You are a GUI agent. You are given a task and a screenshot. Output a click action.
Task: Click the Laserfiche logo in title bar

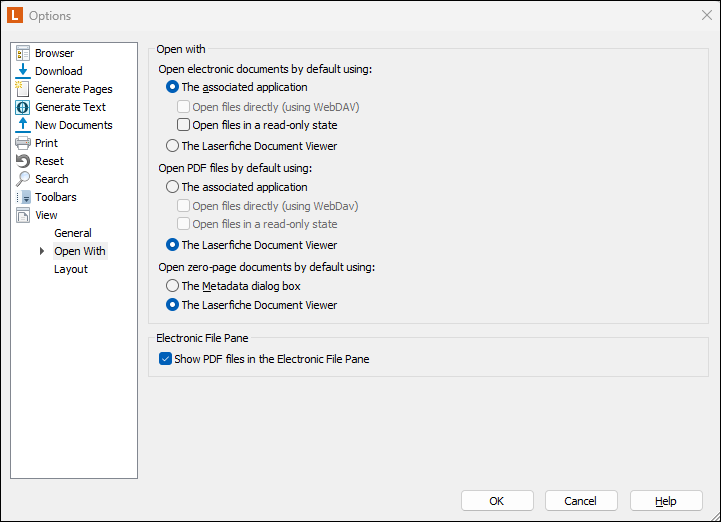tap(15, 15)
